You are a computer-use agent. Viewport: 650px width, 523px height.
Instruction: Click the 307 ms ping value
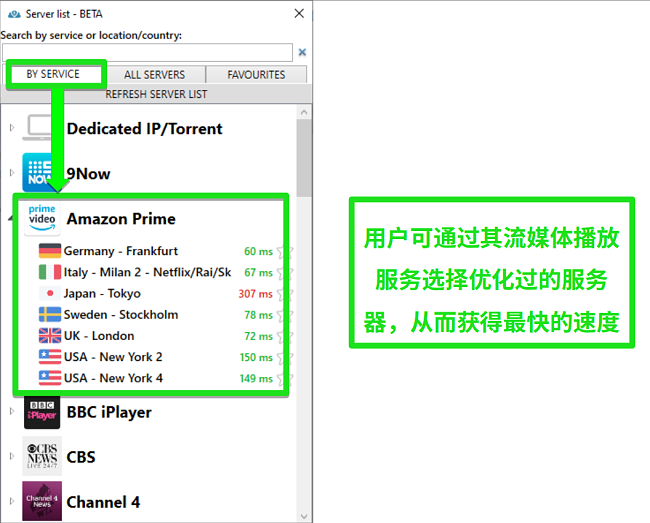click(255, 294)
